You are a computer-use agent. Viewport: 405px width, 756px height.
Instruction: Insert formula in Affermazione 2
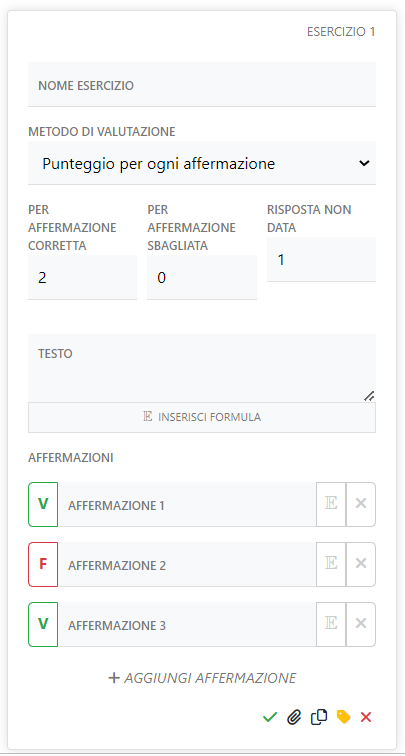click(x=331, y=564)
